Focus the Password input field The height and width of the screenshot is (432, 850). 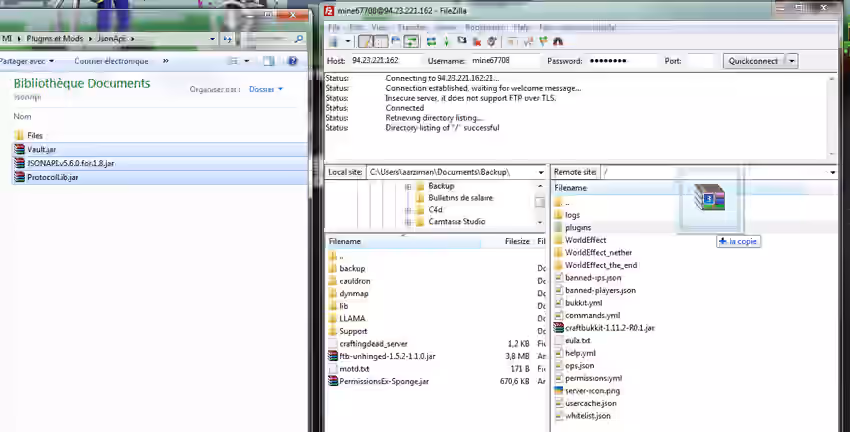click(622, 61)
